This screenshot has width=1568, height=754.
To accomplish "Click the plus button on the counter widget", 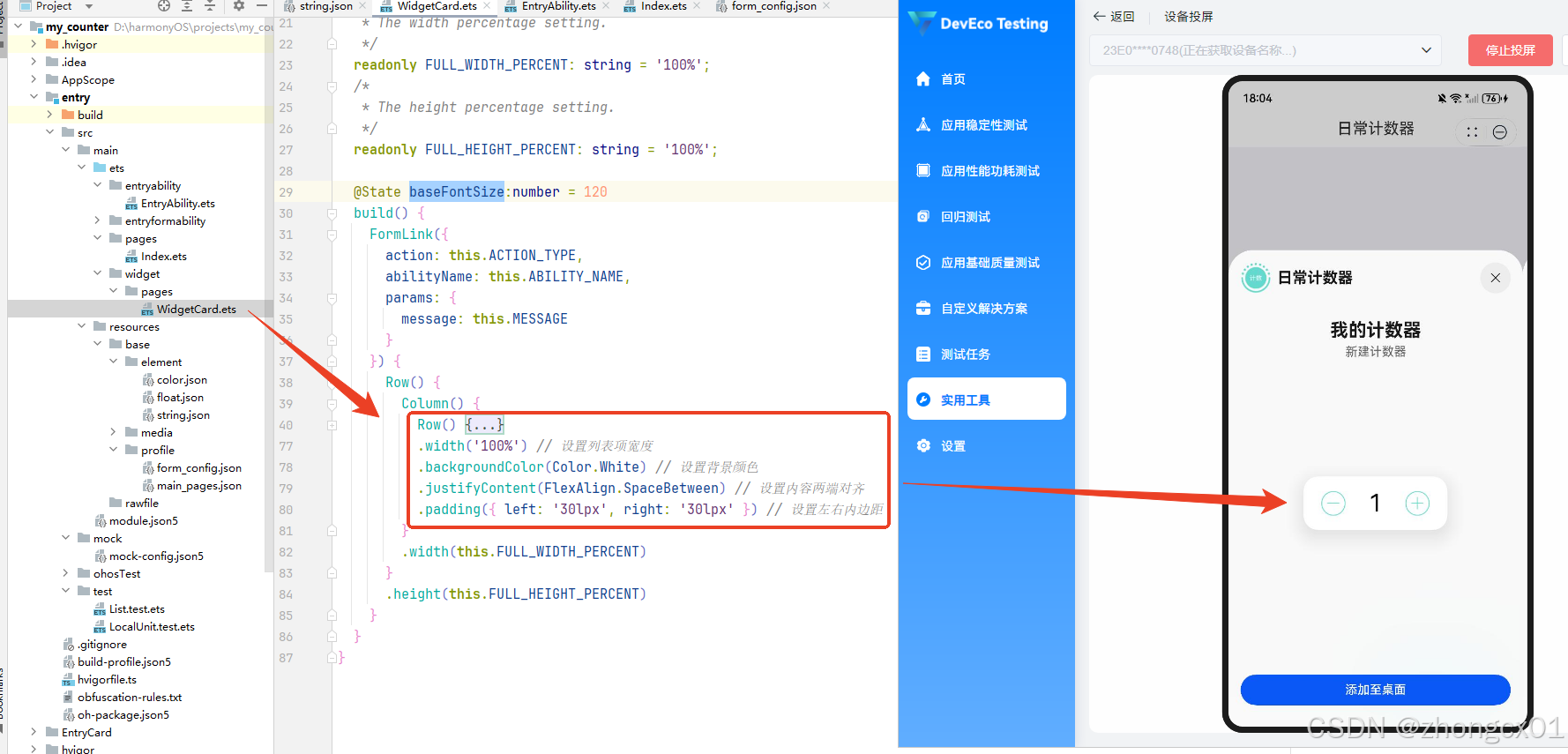I will click(x=1417, y=504).
